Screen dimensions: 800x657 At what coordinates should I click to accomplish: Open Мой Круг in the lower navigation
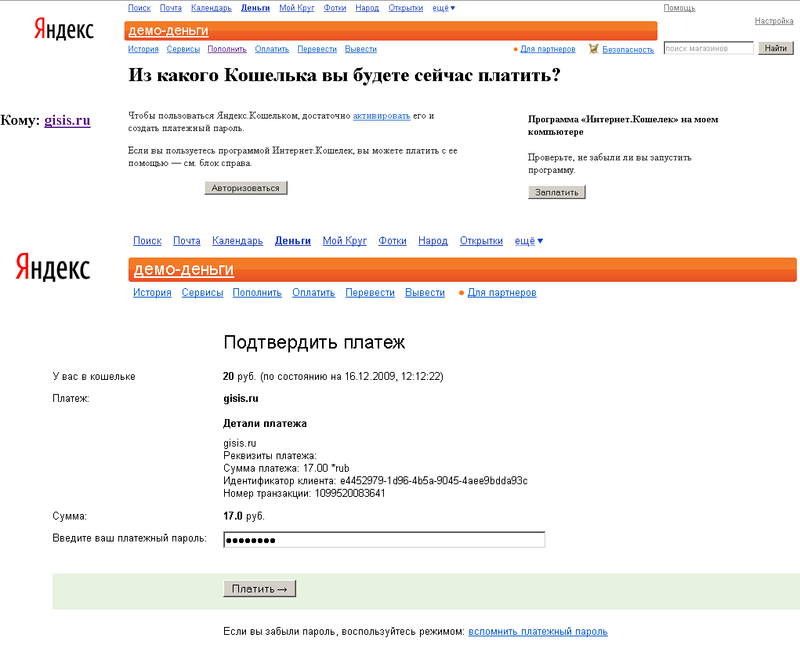[345, 241]
